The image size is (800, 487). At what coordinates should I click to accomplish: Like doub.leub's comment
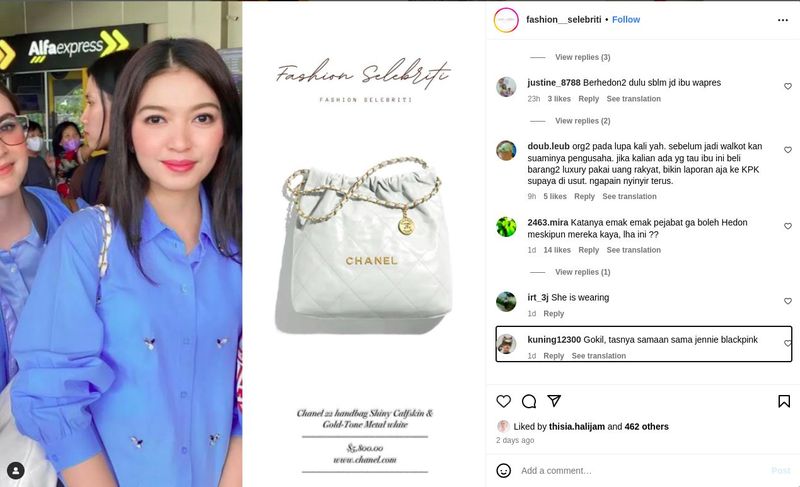tap(788, 150)
